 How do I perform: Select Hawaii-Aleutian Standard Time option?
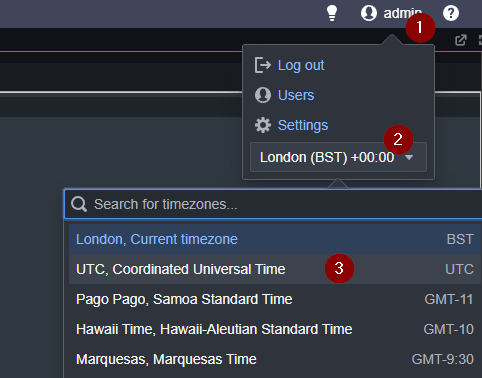[275, 329]
